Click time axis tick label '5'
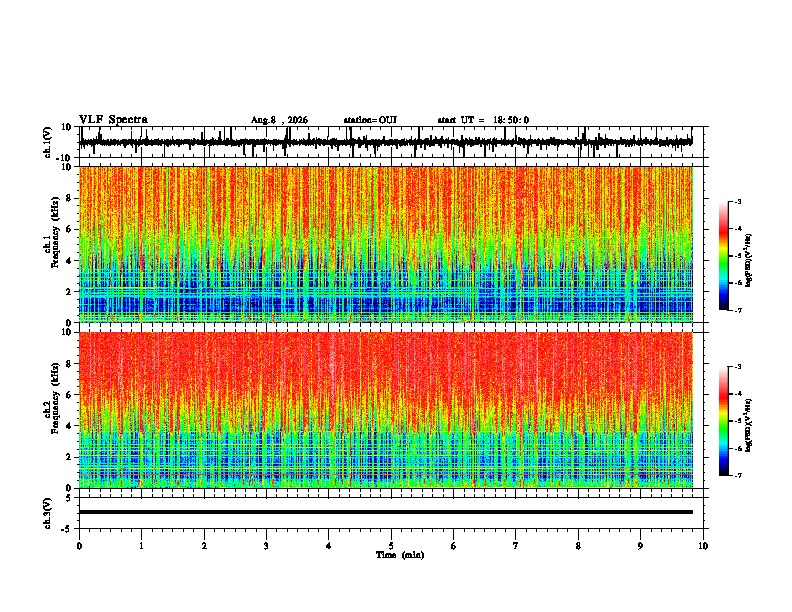The height and width of the screenshot is (612, 792). tap(391, 546)
